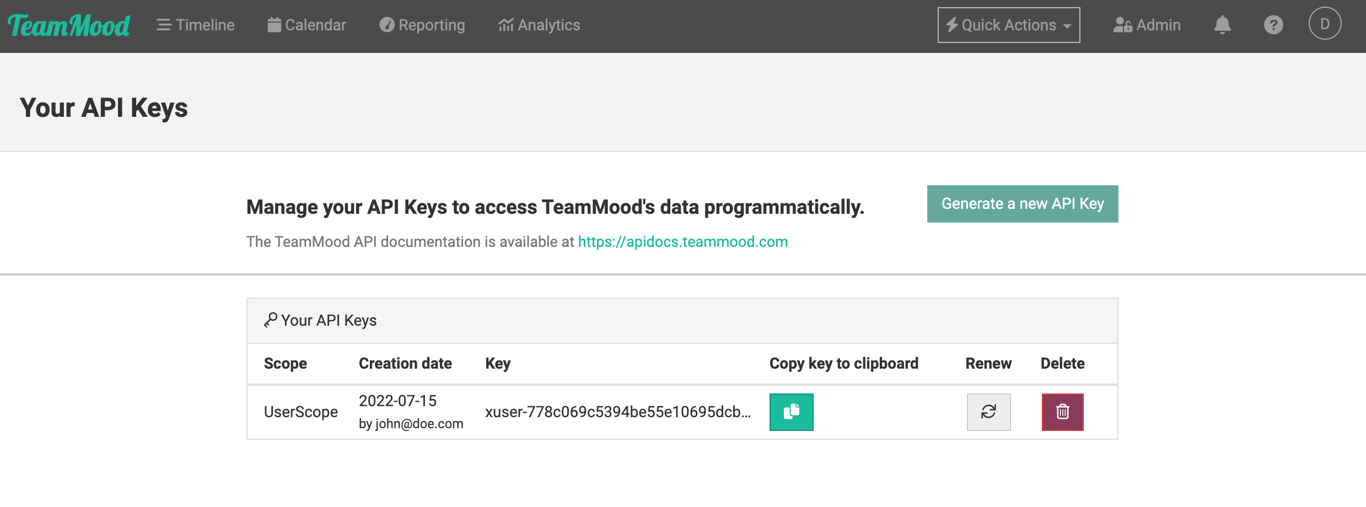Open the user avatar 'D' menu
This screenshot has height=507, width=1366.
[x=1325, y=24]
